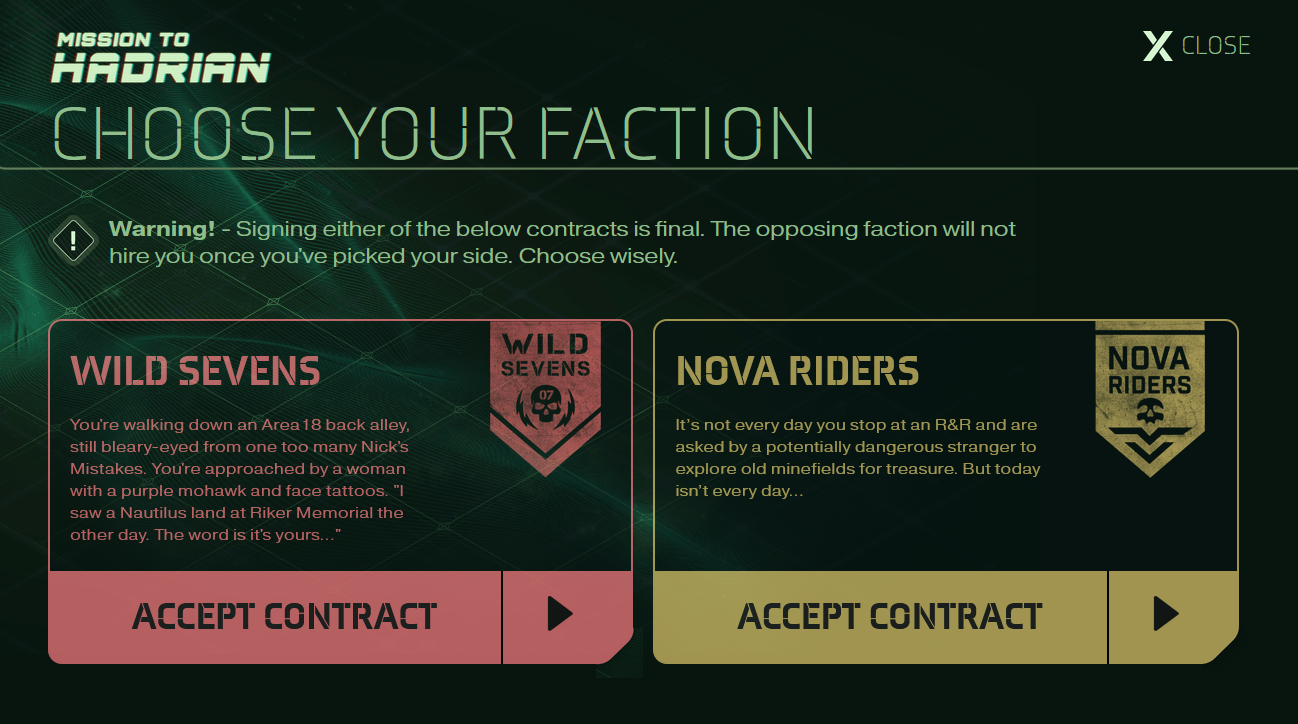
Task: Click the Nova Riders banner badge title
Action: 1149,370
